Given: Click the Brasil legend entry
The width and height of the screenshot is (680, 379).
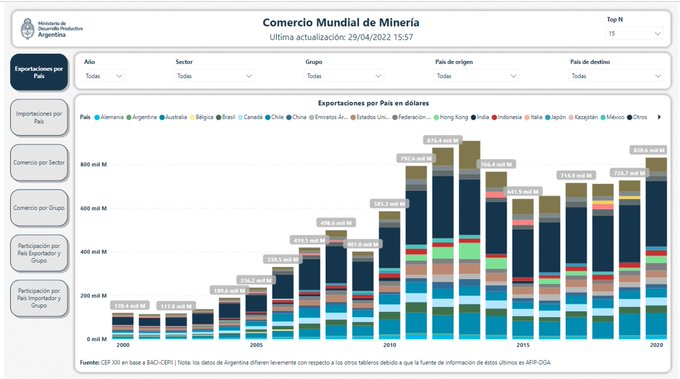Looking at the screenshot, I should 226,117.
